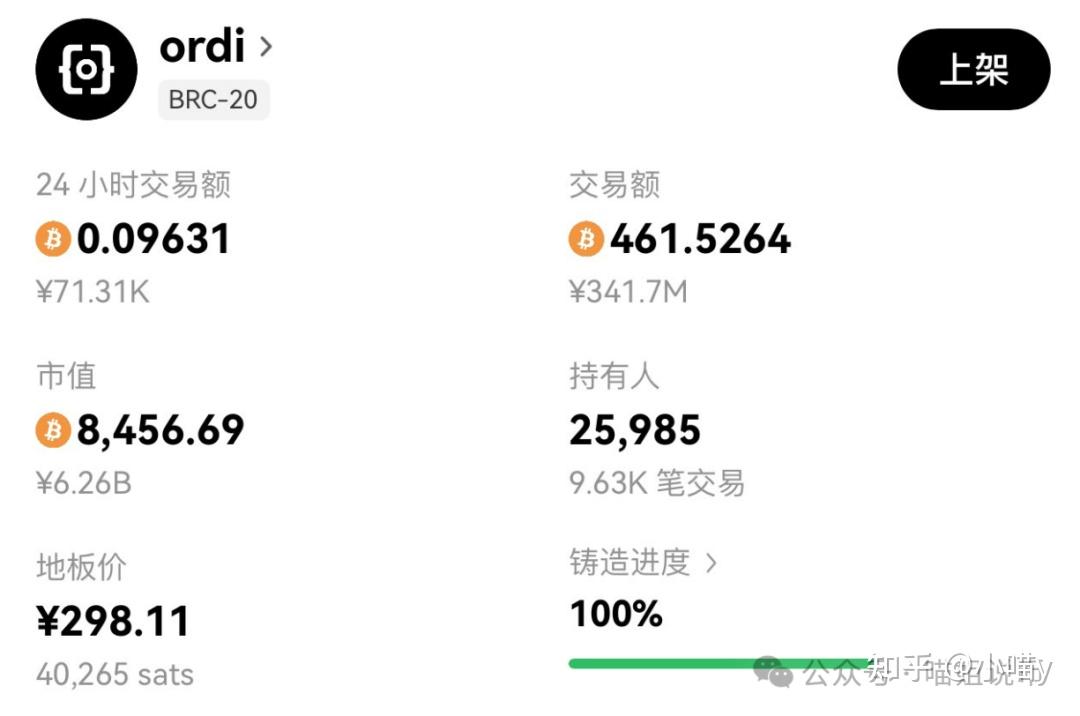This screenshot has height=716, width=1080.
Task: Click the 40,265 sats value
Action: point(115,674)
